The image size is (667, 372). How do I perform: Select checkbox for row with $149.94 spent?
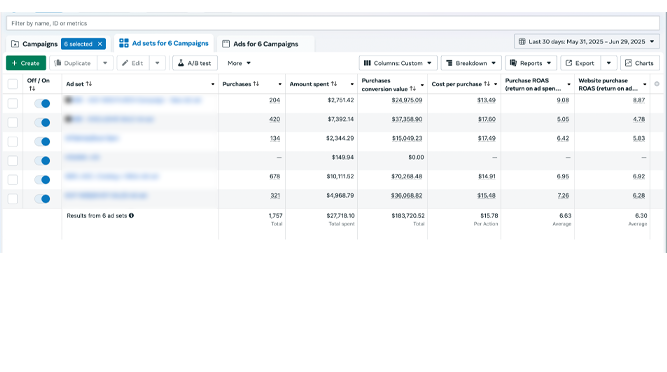click(13, 161)
